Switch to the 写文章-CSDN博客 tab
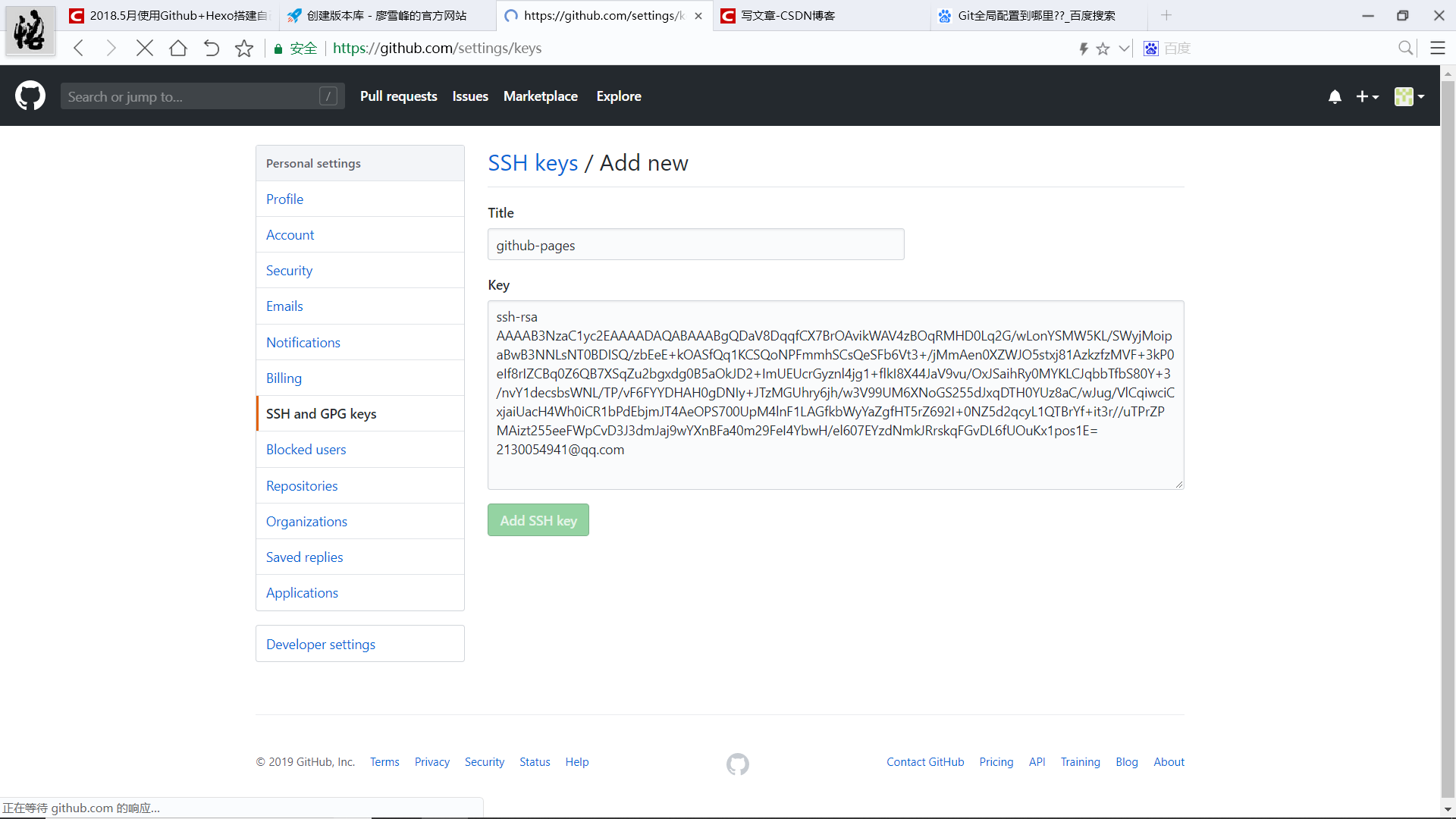 [789, 15]
